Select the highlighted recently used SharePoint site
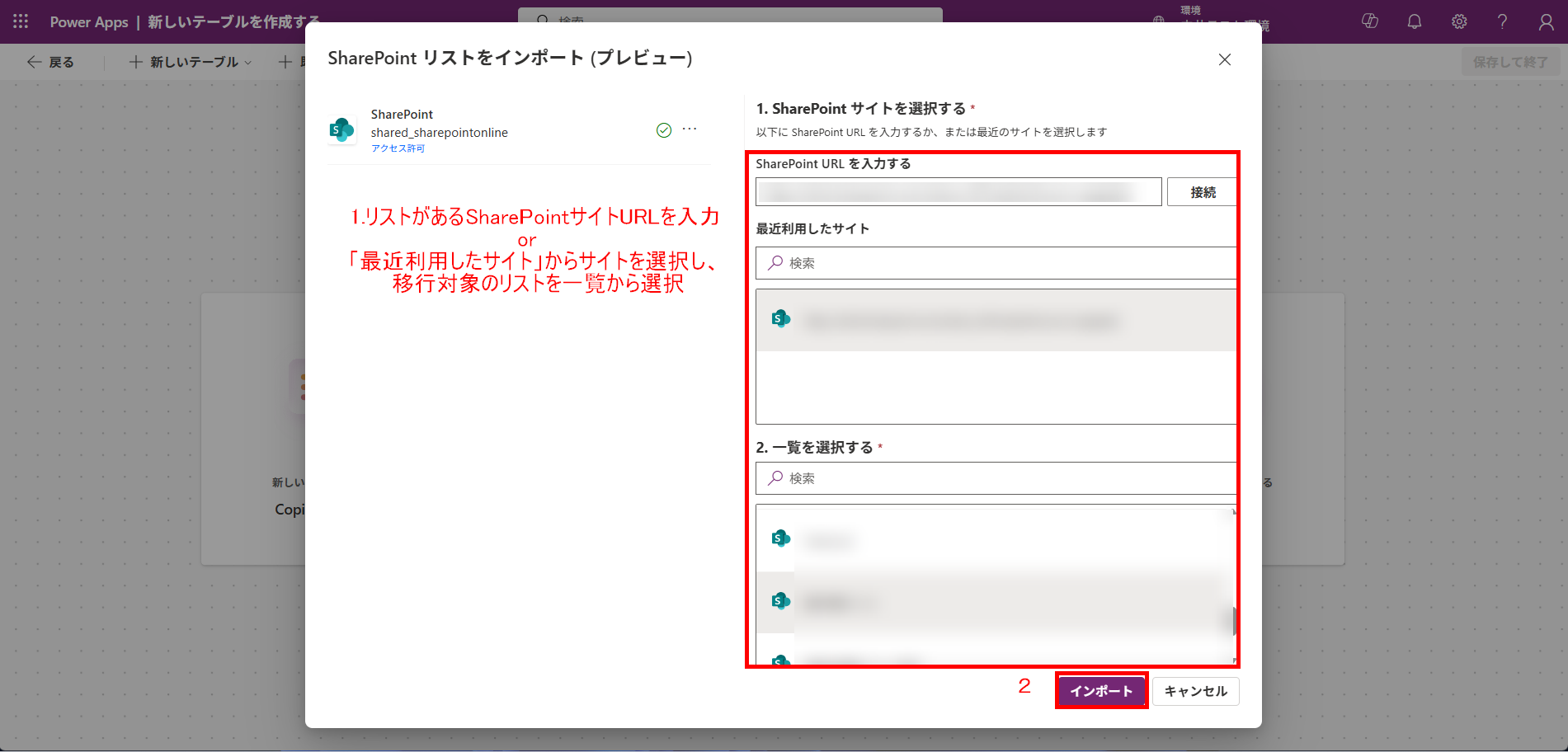 coord(996,320)
